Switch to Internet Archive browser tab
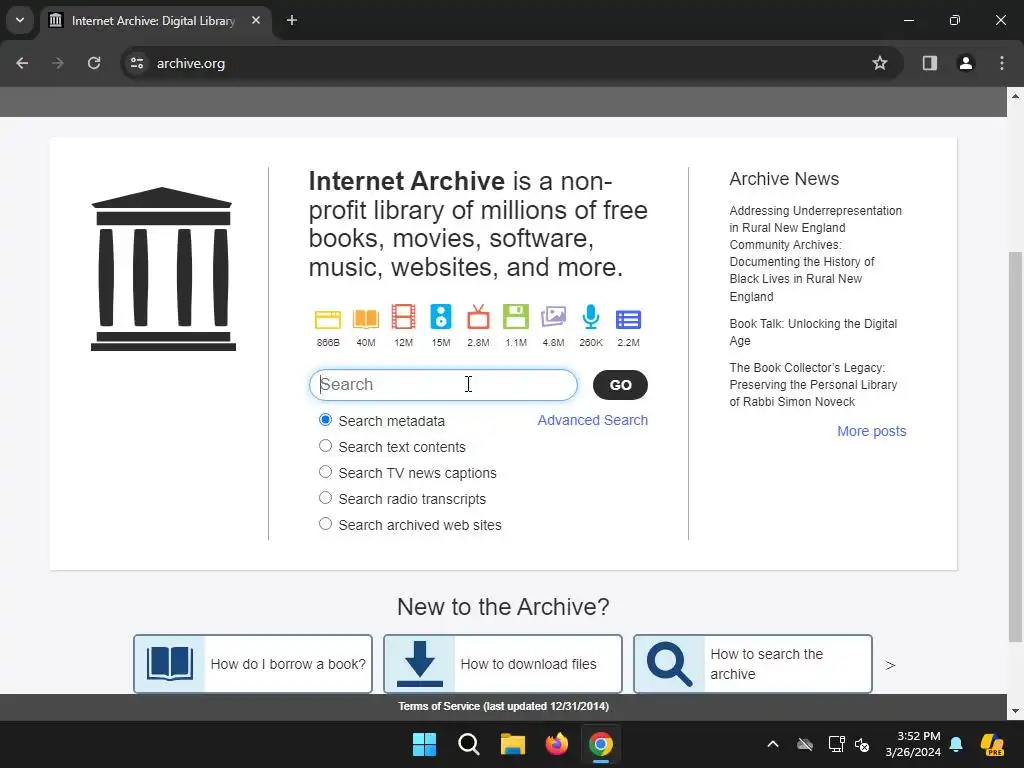Viewport: 1024px width, 768px height. click(153, 20)
